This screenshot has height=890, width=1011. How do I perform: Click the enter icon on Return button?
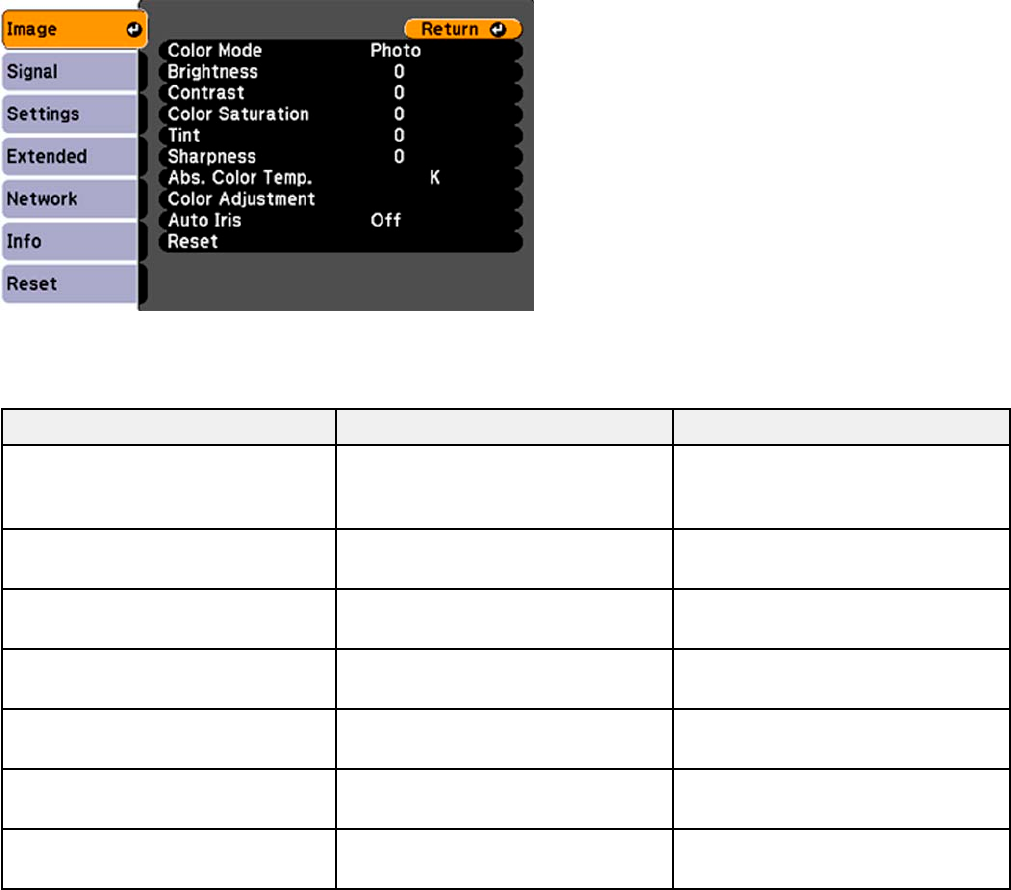pyautogui.click(x=498, y=29)
